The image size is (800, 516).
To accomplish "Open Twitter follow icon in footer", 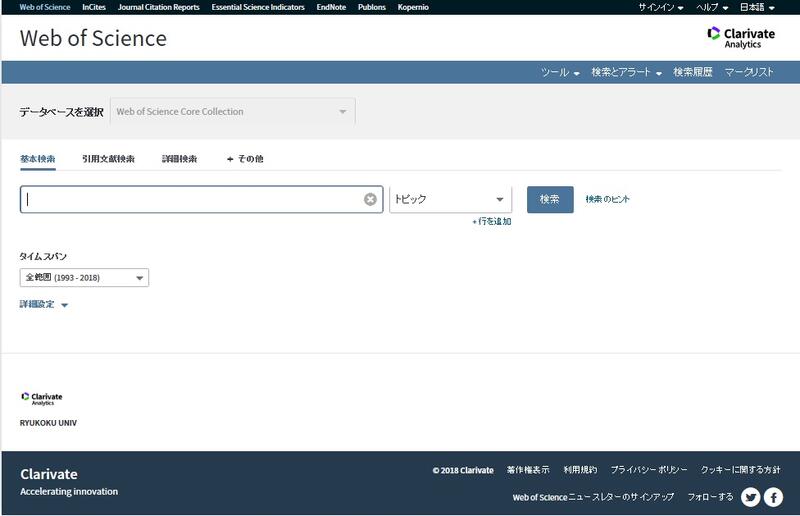I will pos(750,497).
